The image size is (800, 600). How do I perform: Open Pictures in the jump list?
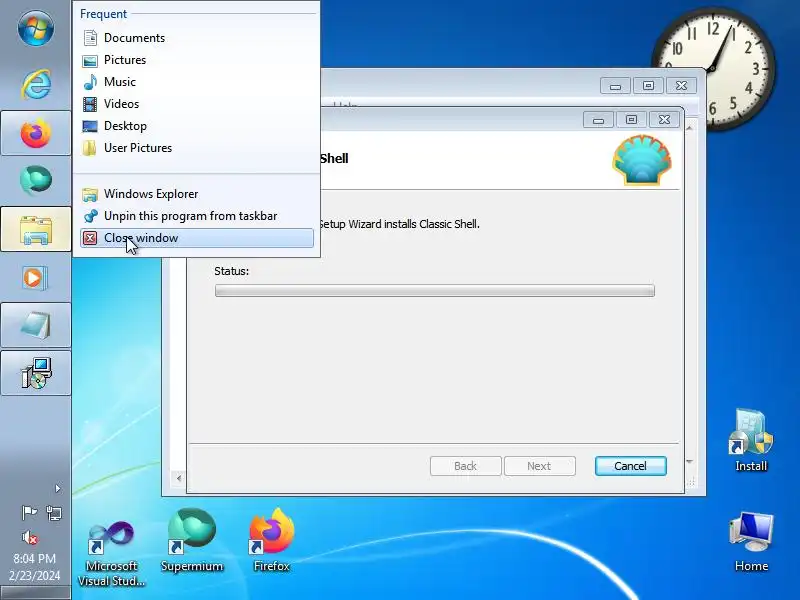(197, 60)
